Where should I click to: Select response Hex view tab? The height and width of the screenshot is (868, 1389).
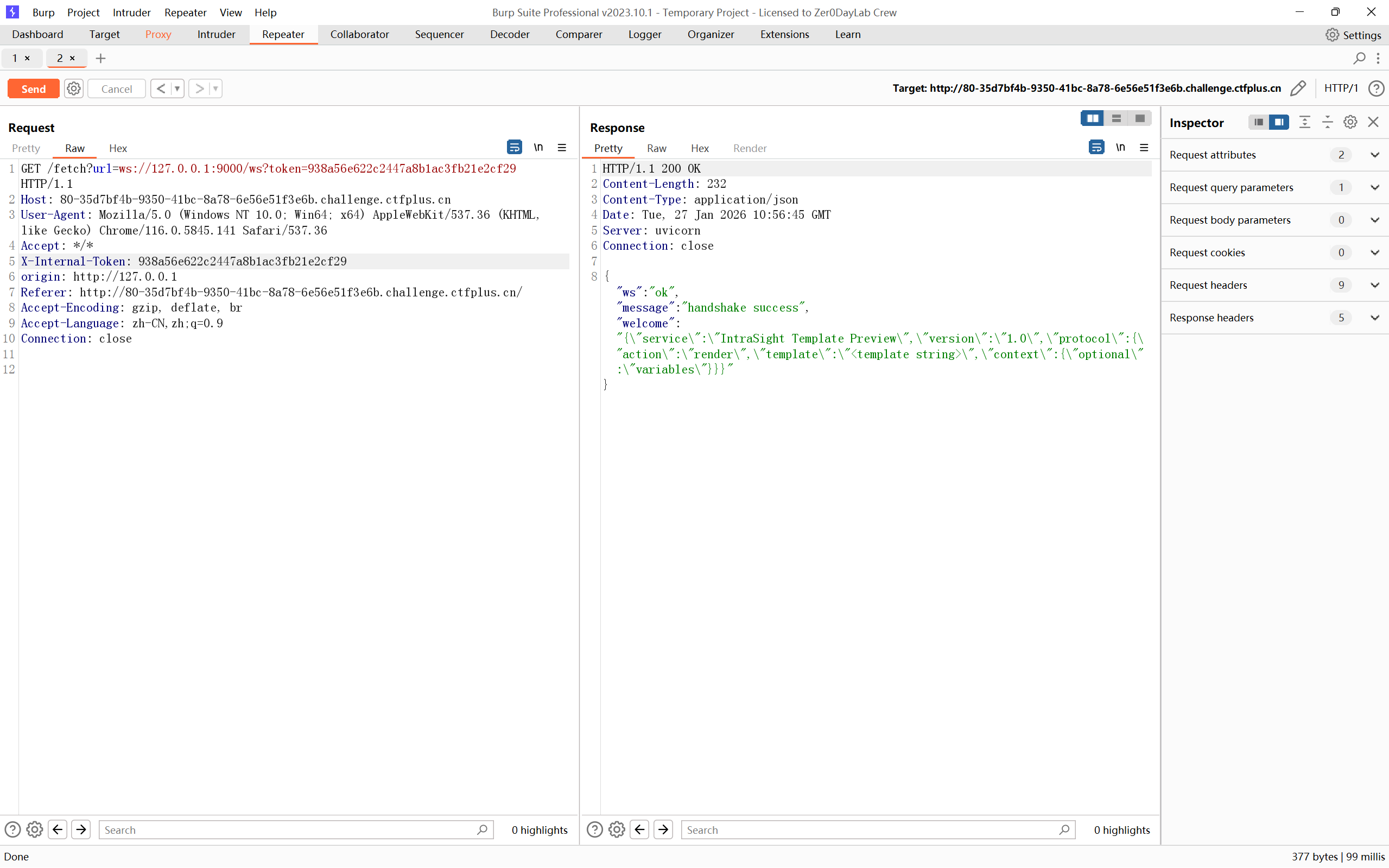click(x=700, y=148)
